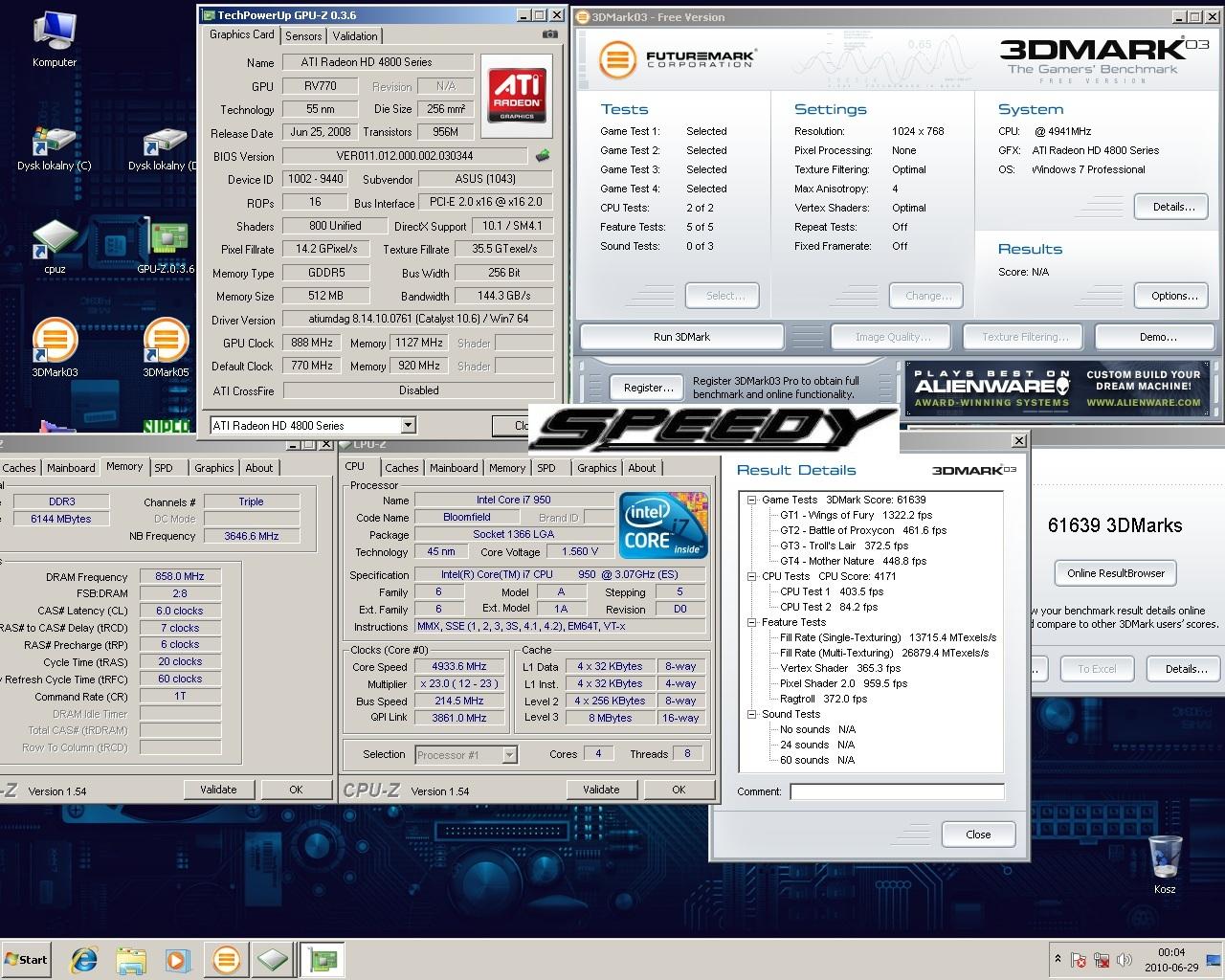
Task: Click the 858.0 MHz DRAM Frequency value
Action: [x=180, y=576]
